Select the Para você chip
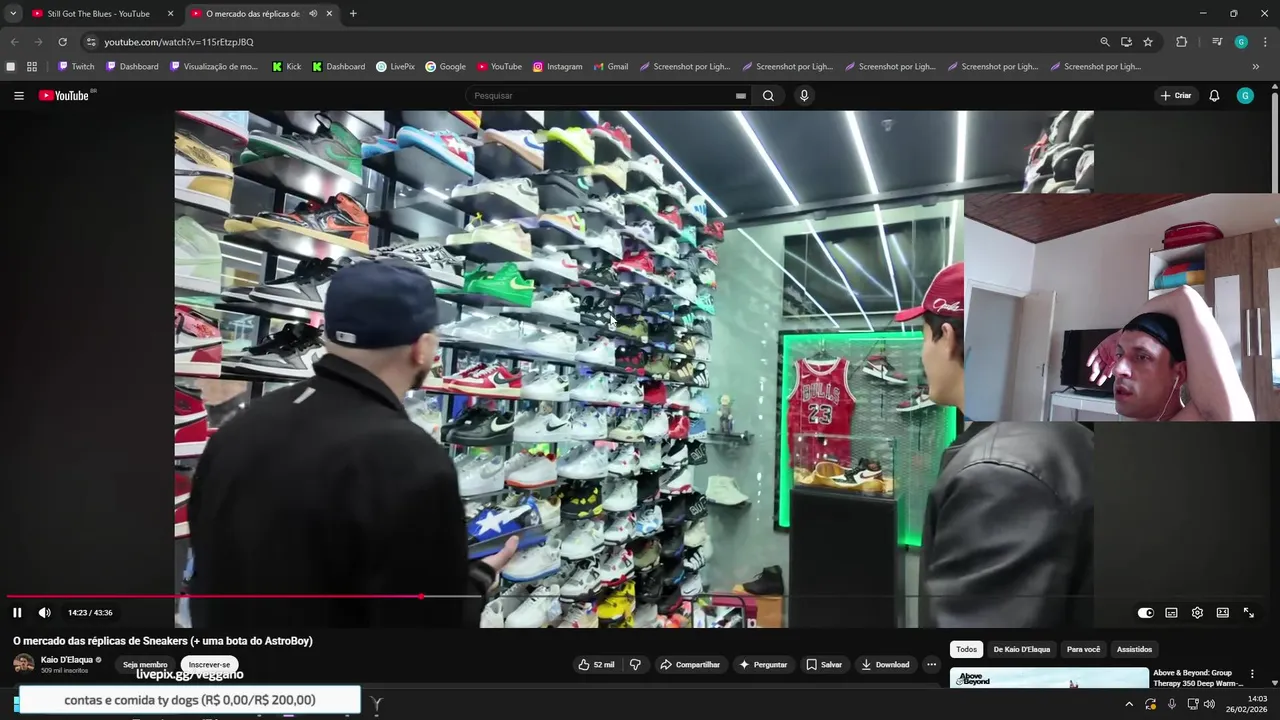This screenshot has width=1280, height=720. coord(1083,649)
